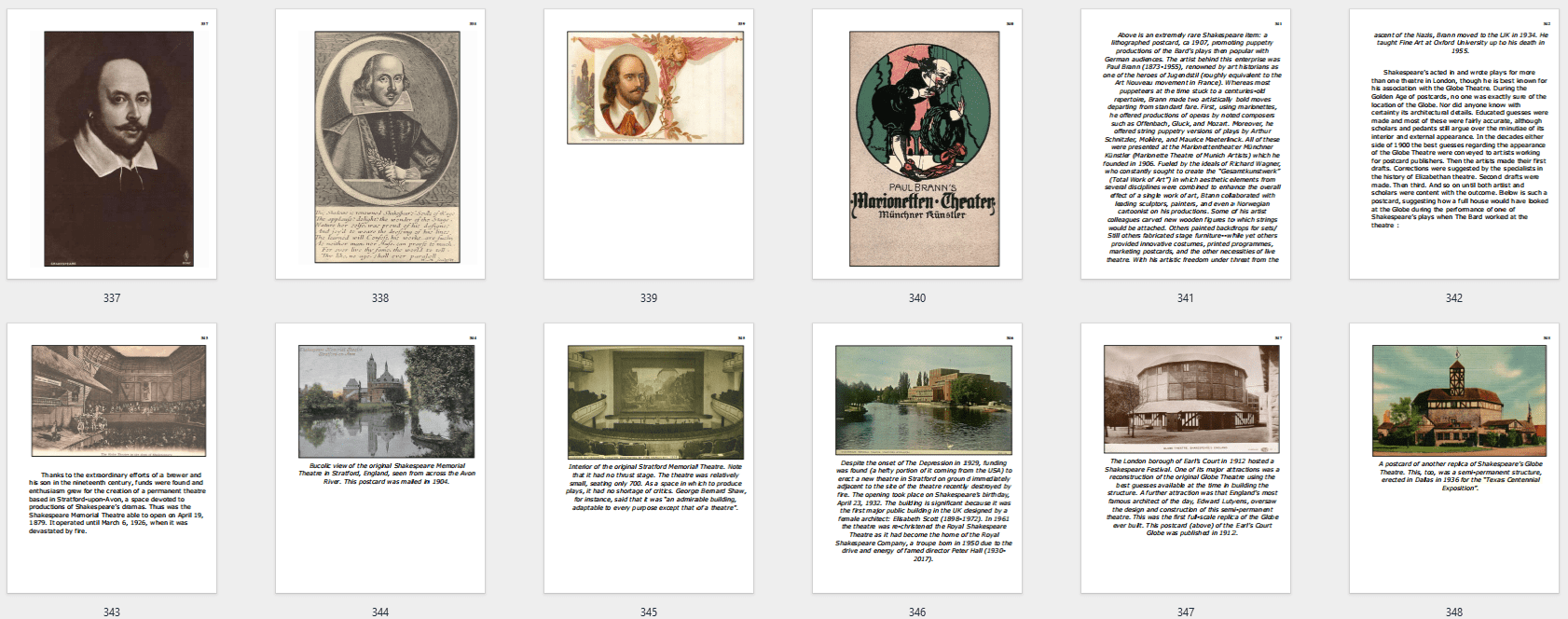Choose the Paul Brann's Marionetten-Theater poster slide
Screen dimensions: 1568x619
917,144
